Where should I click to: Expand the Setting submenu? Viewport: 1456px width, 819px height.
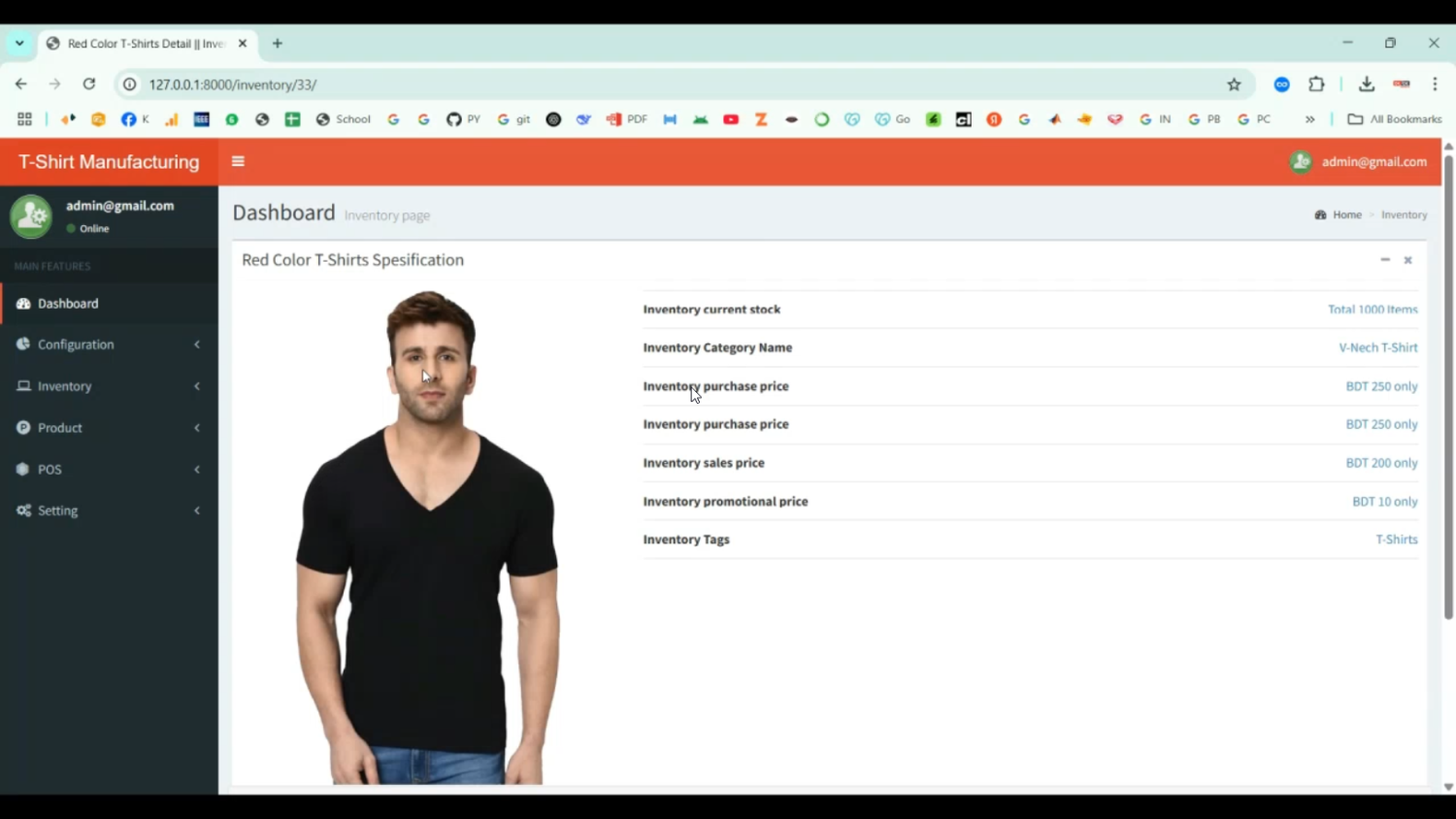[197, 510]
